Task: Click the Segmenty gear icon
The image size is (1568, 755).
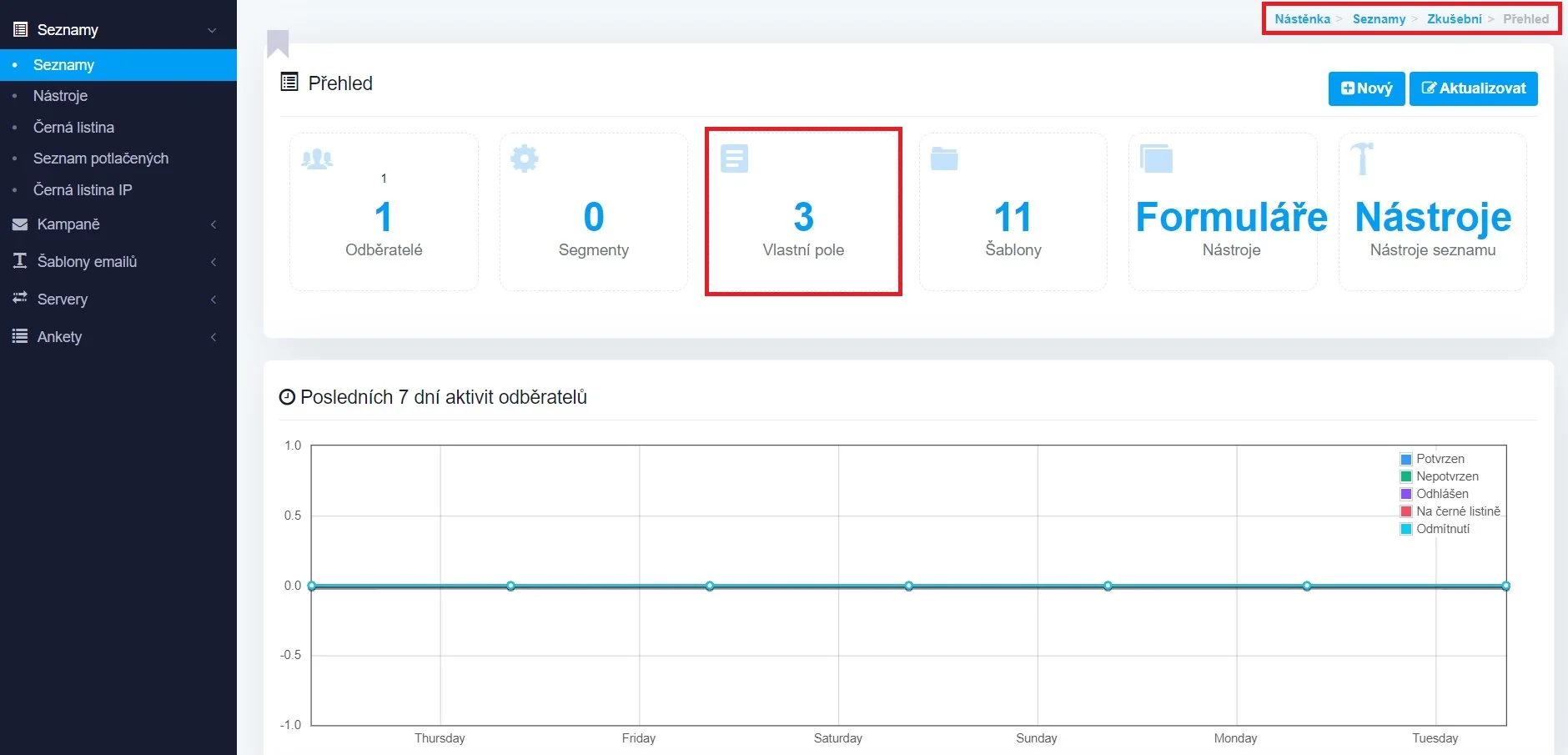Action: coord(525,159)
